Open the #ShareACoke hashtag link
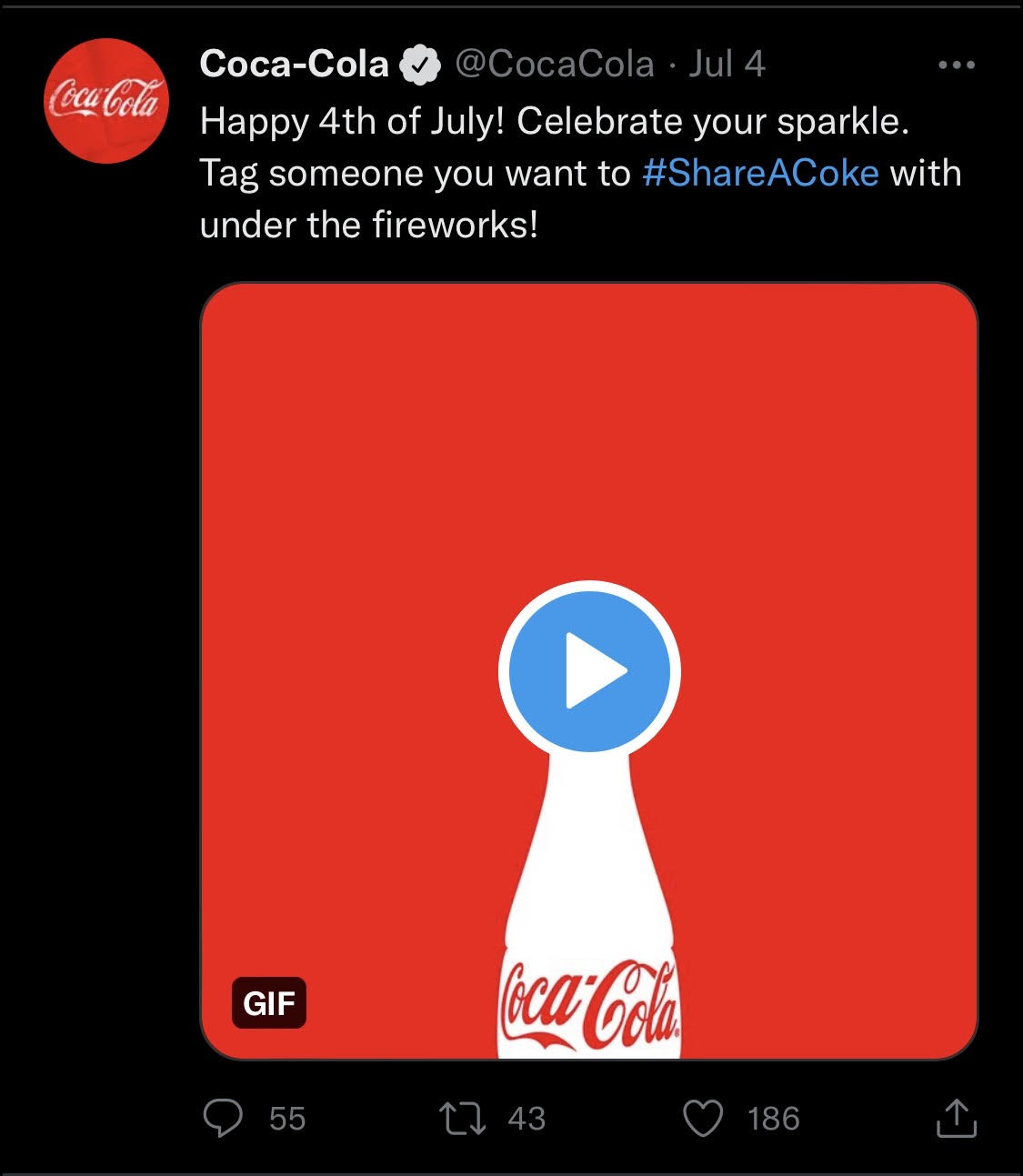The width and height of the screenshot is (1023, 1176). point(760,173)
